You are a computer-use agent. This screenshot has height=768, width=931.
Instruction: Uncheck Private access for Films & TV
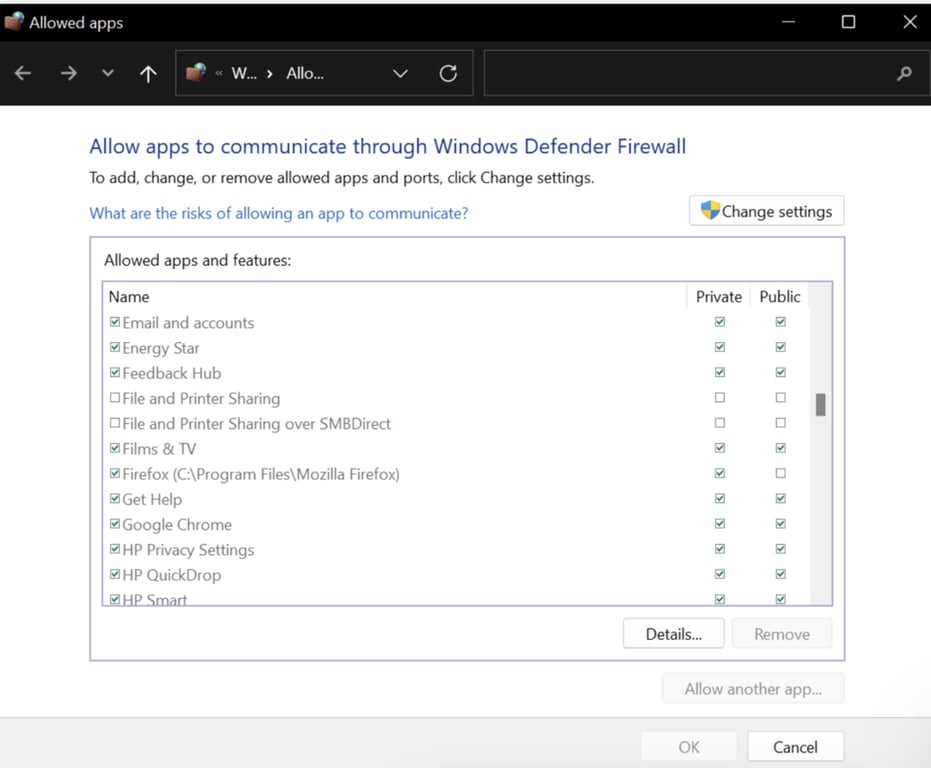pyautogui.click(x=719, y=448)
